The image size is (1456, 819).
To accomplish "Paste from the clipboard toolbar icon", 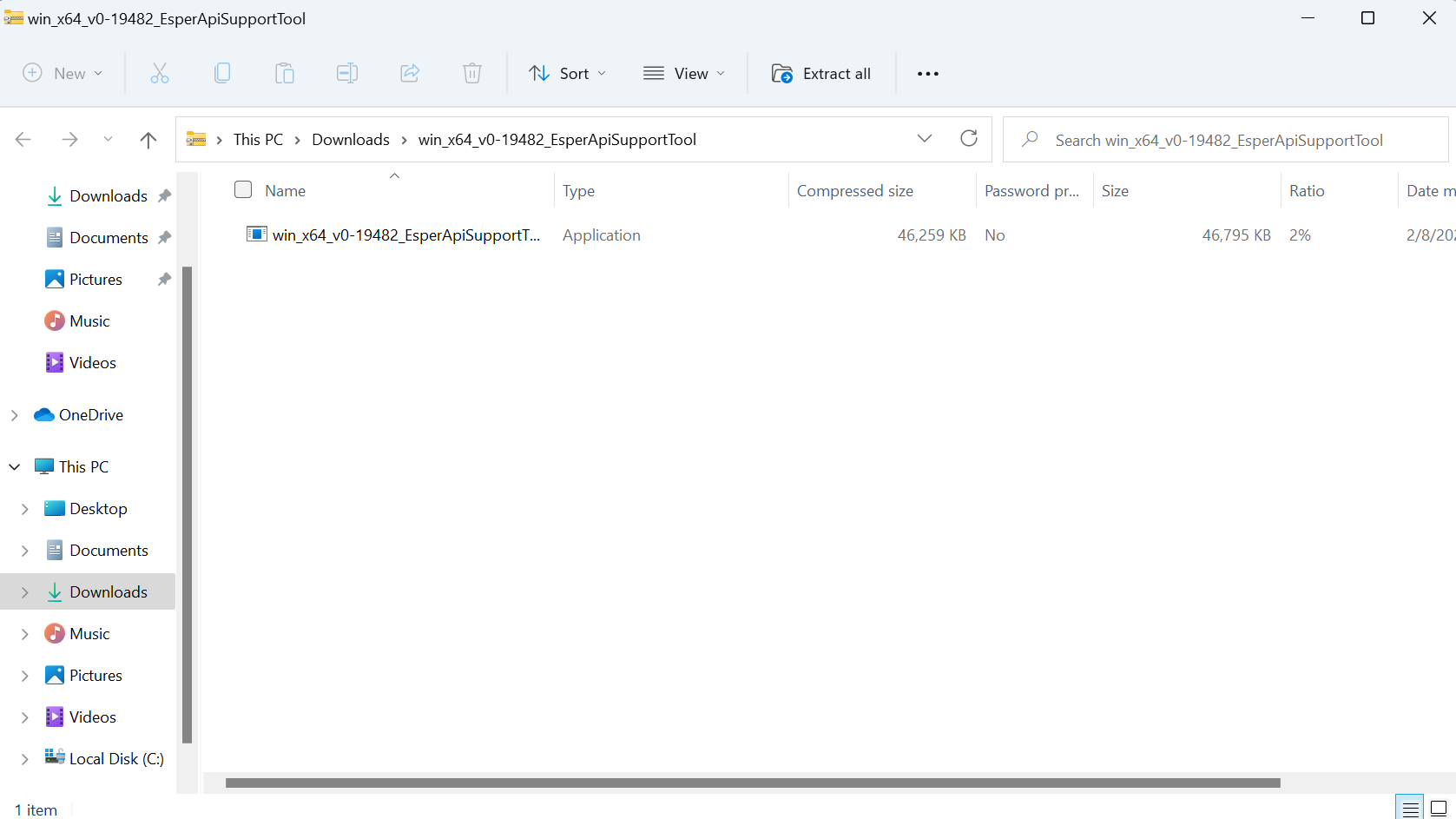I will coord(285,73).
